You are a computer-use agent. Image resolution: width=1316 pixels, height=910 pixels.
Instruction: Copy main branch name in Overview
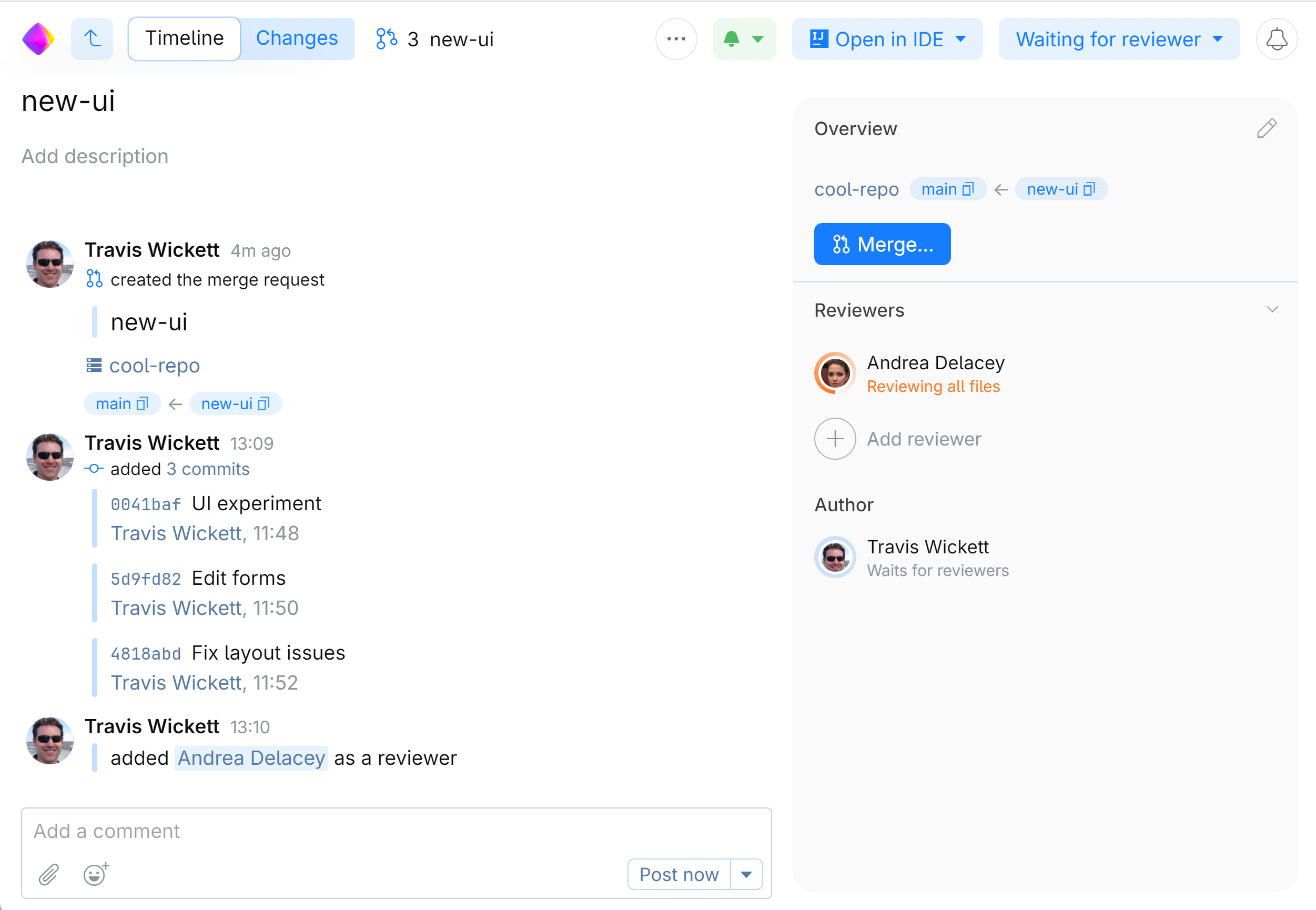[968, 189]
